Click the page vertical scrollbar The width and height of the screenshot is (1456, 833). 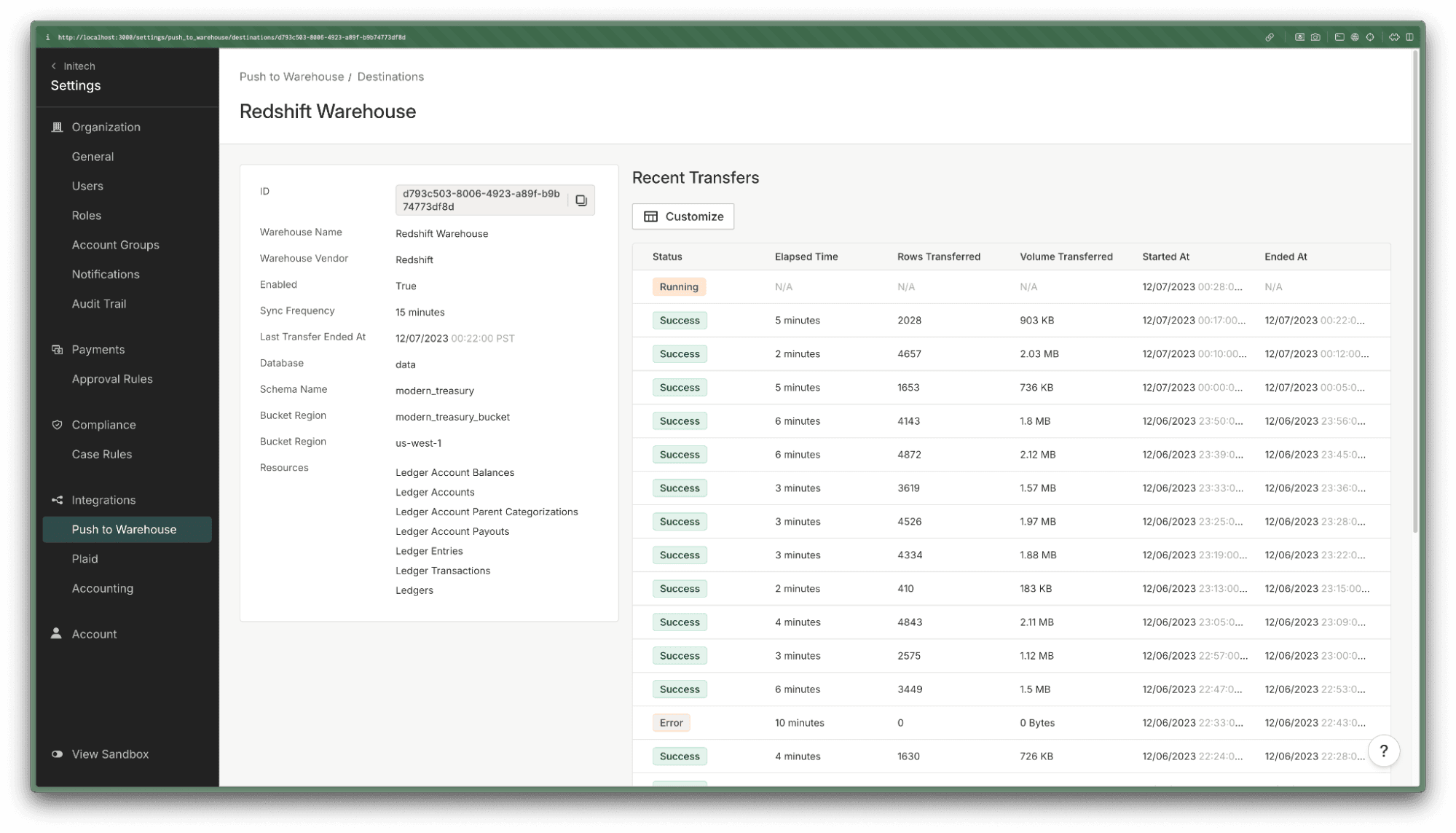click(x=1415, y=292)
